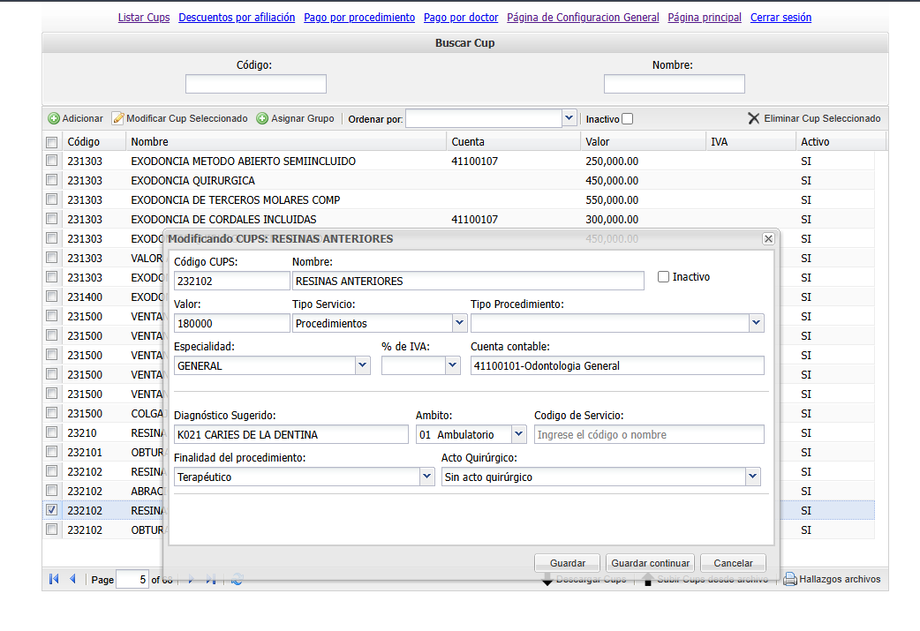Click the Modificar Cup Seleccionado pencil icon
Viewport: 920px width, 631px height.
coord(118,119)
